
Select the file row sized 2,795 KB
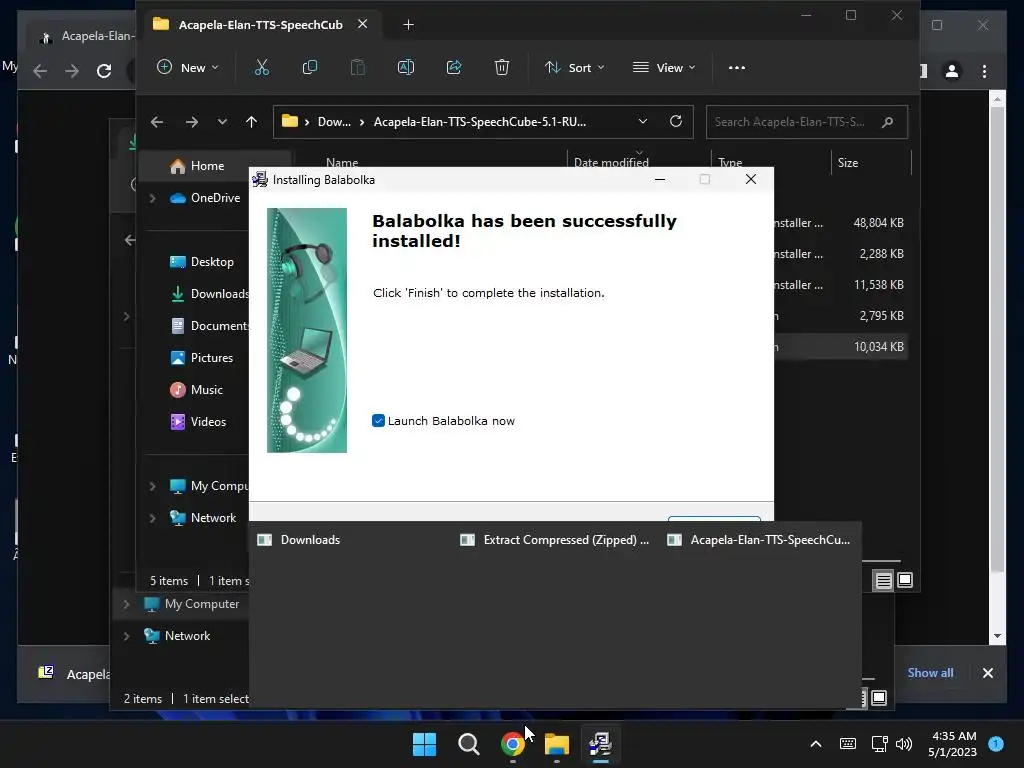point(840,316)
